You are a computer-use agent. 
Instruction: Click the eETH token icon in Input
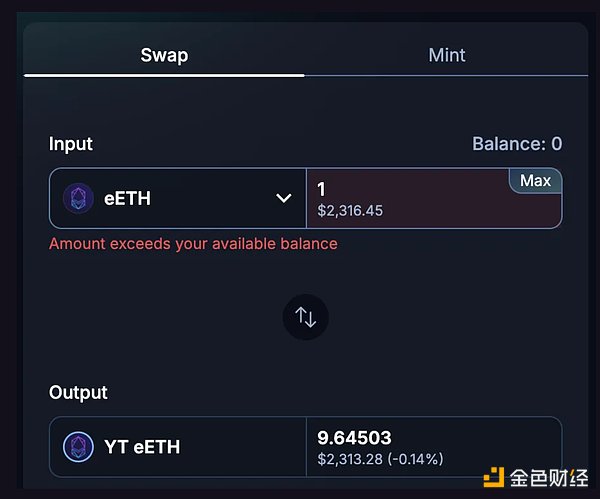pos(78,198)
